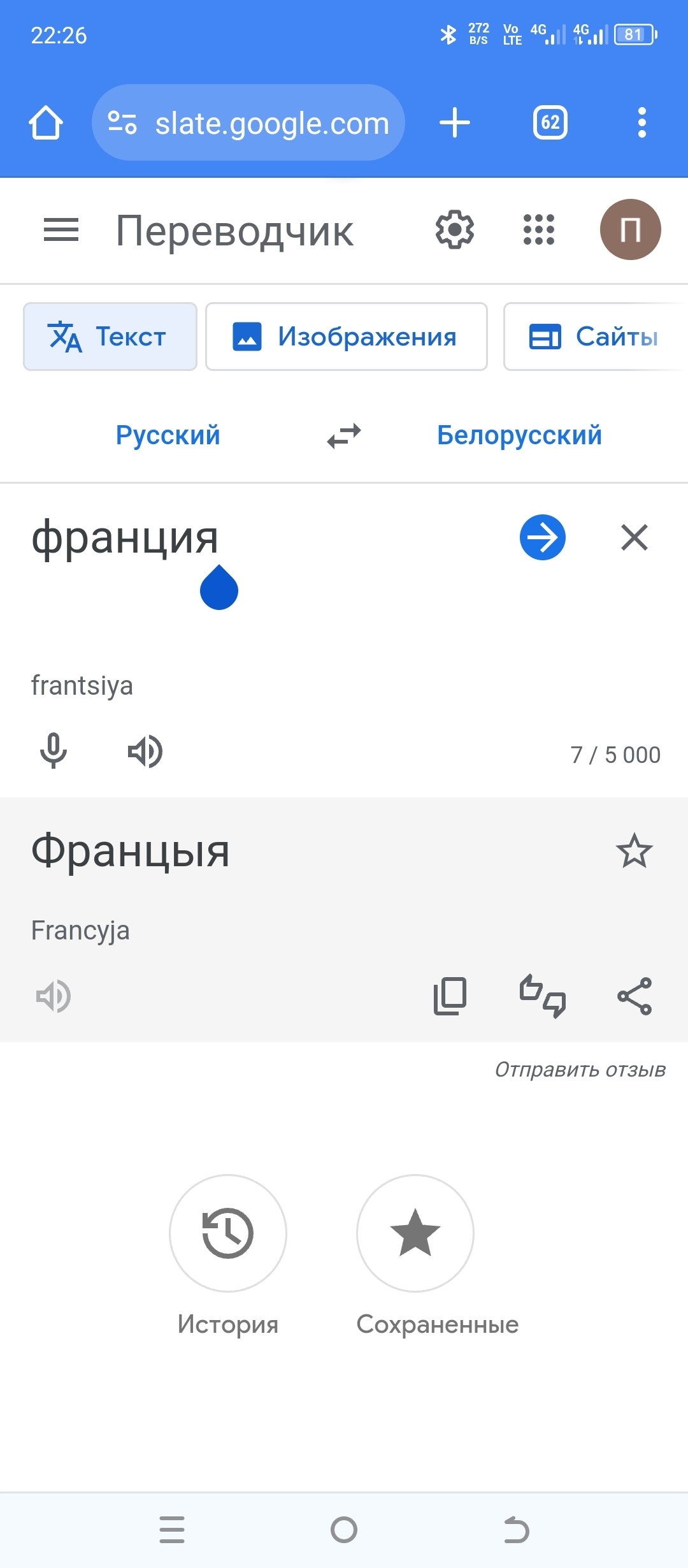
Task: Open the История history button
Action: [227, 1233]
